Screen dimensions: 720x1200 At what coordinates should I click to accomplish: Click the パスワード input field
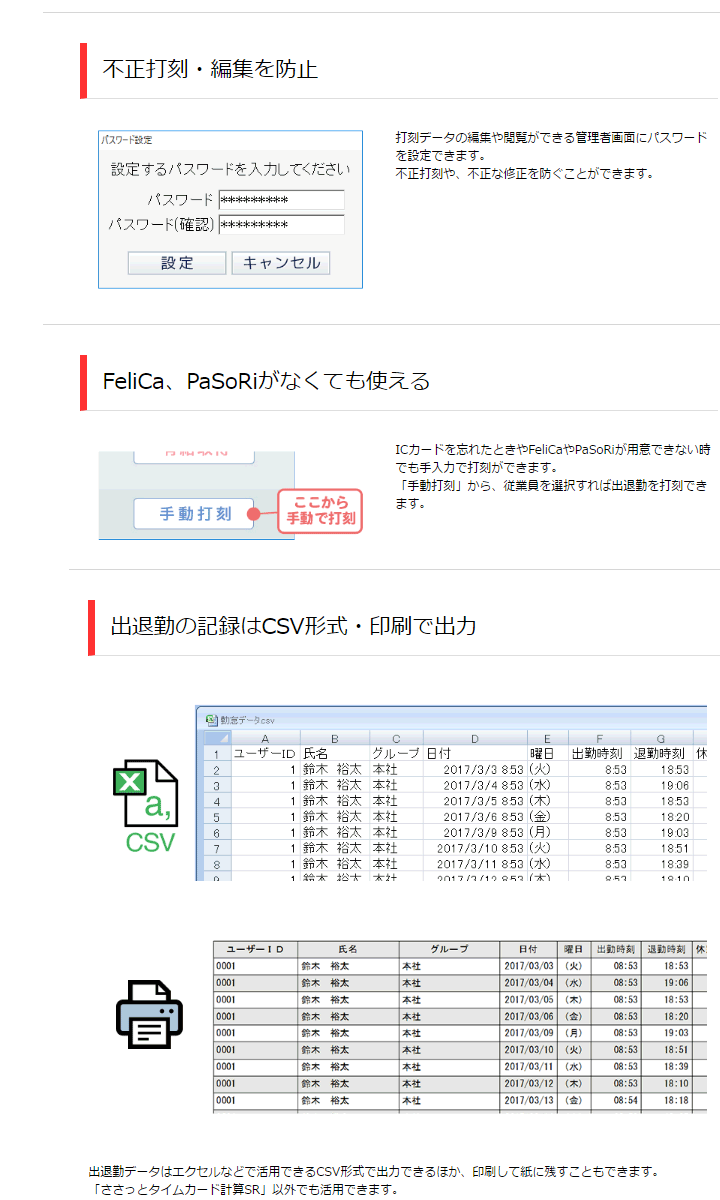pyautogui.click(x=281, y=200)
